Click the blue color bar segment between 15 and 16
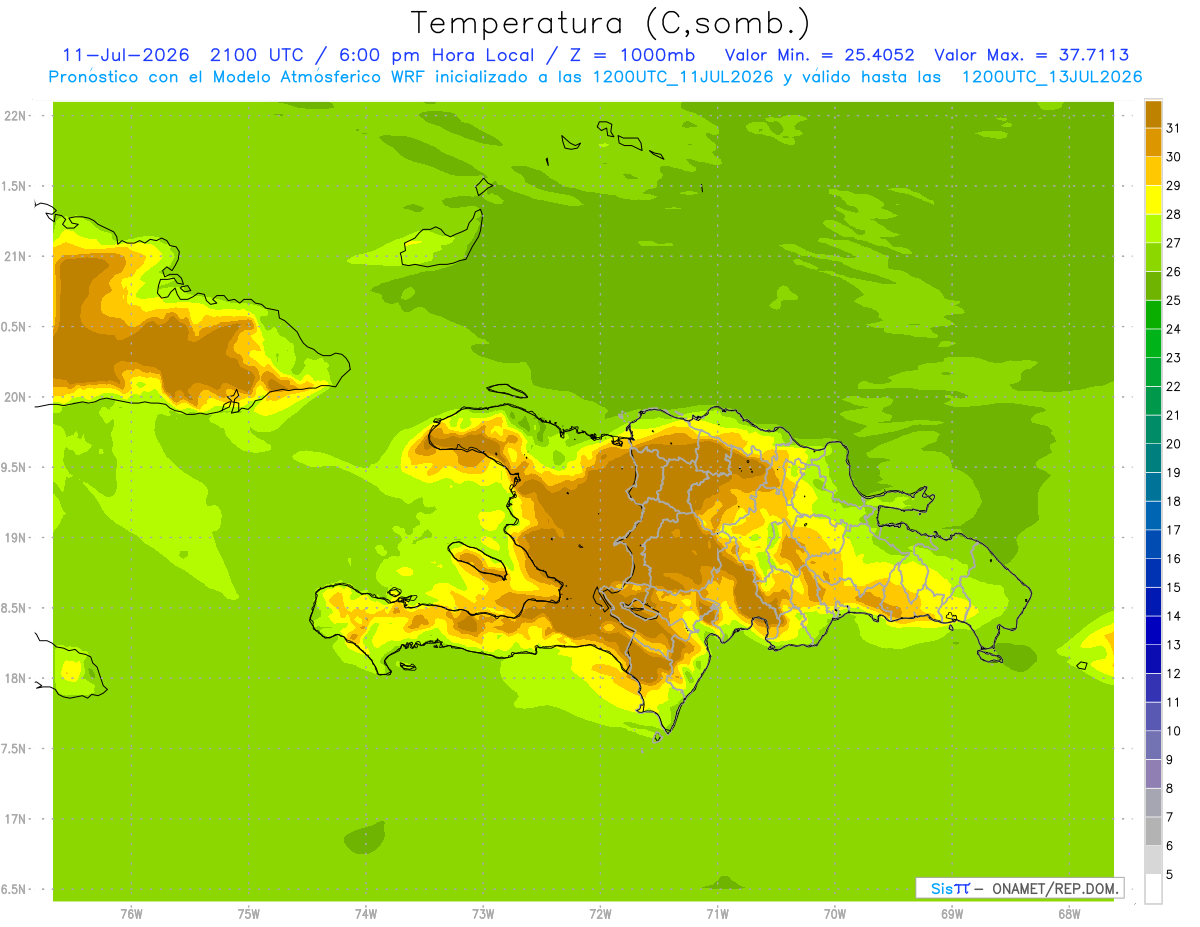 click(1153, 573)
